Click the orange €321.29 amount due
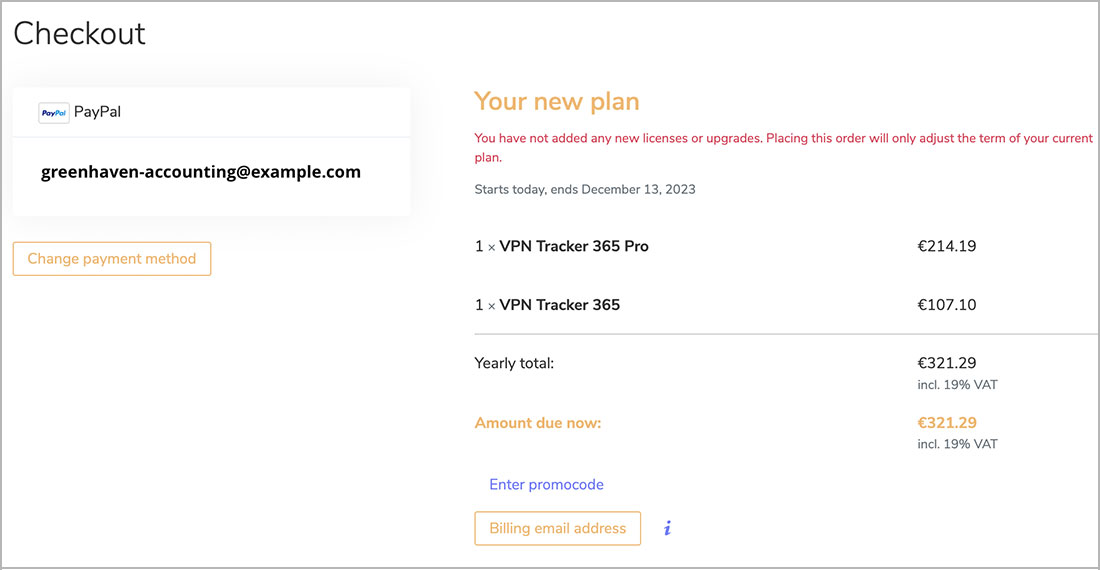Image resolution: width=1100 pixels, height=570 pixels. [946, 423]
